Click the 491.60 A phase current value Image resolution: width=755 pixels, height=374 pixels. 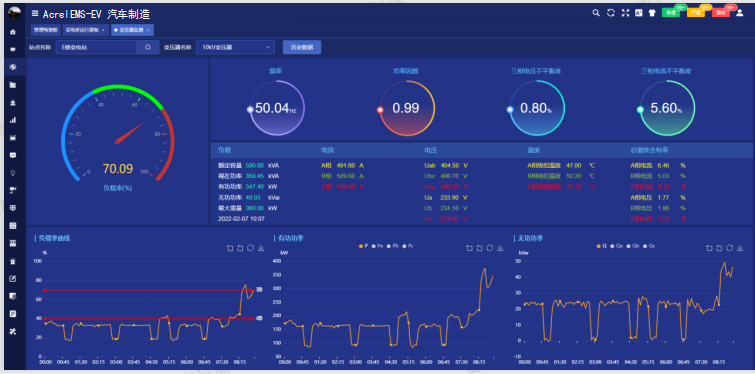(346, 165)
